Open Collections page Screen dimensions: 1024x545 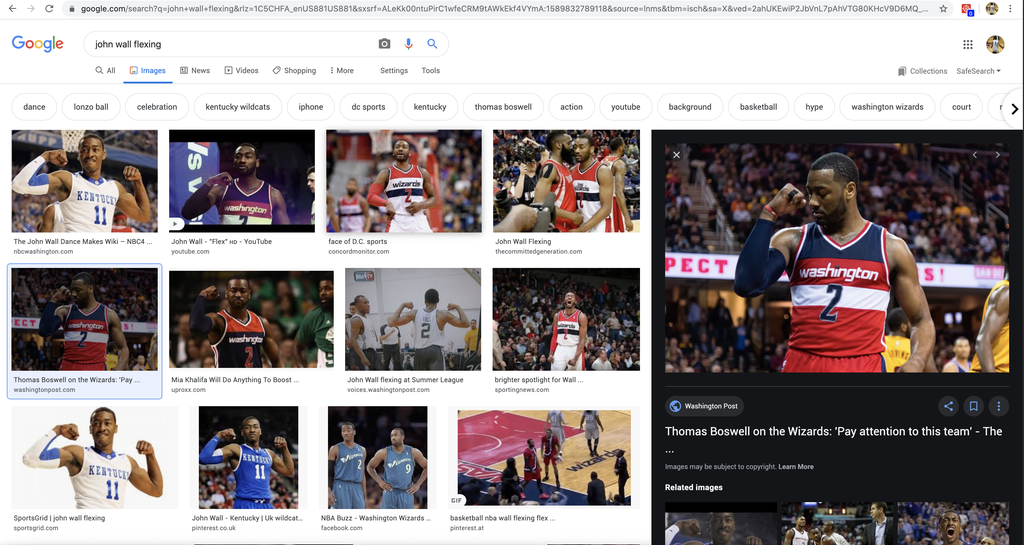922,71
